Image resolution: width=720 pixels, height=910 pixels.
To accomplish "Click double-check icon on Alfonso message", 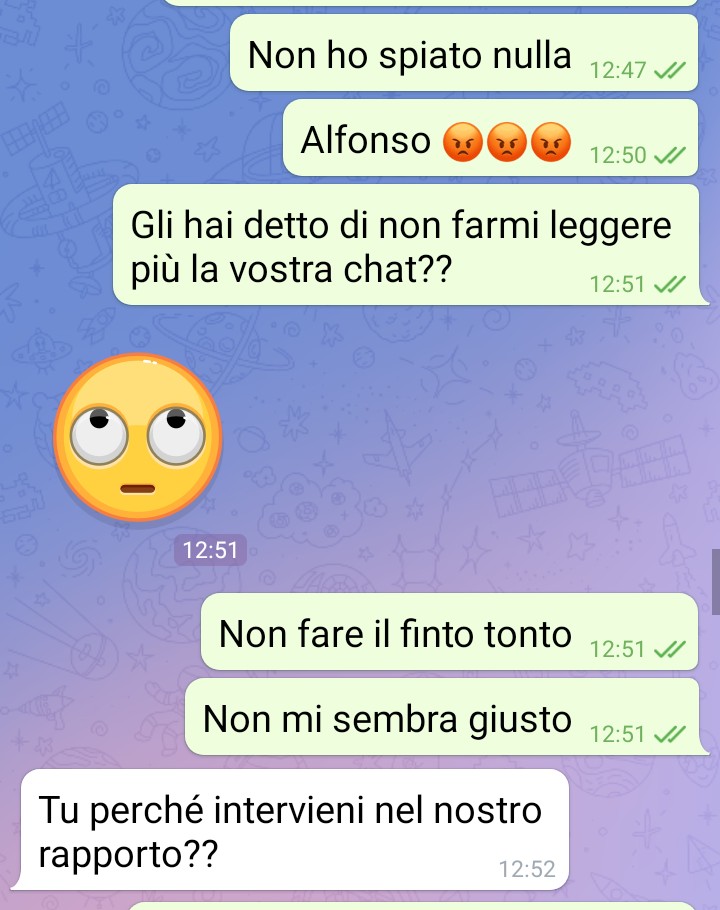I will click(670, 155).
